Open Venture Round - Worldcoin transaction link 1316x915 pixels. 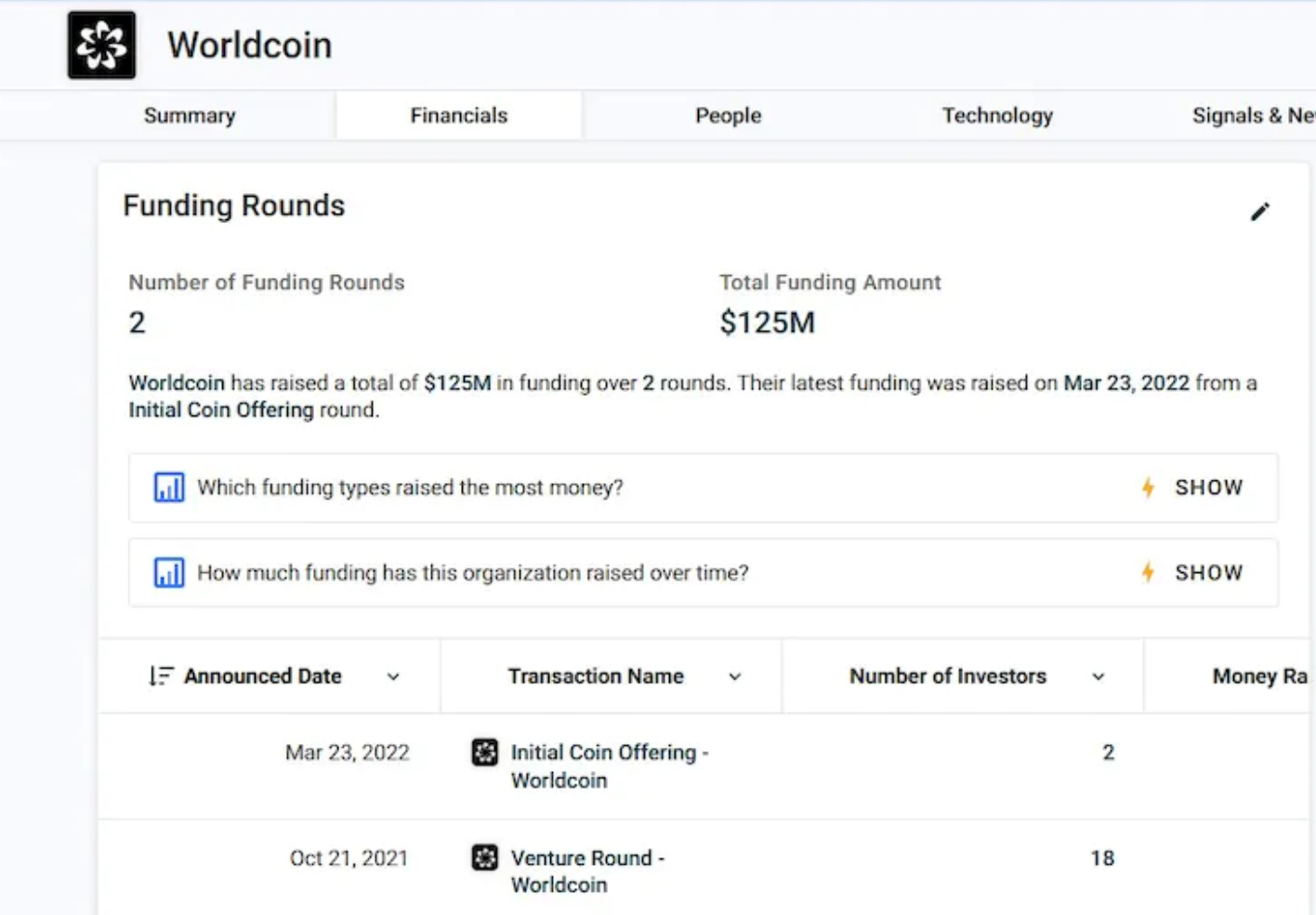tap(588, 871)
